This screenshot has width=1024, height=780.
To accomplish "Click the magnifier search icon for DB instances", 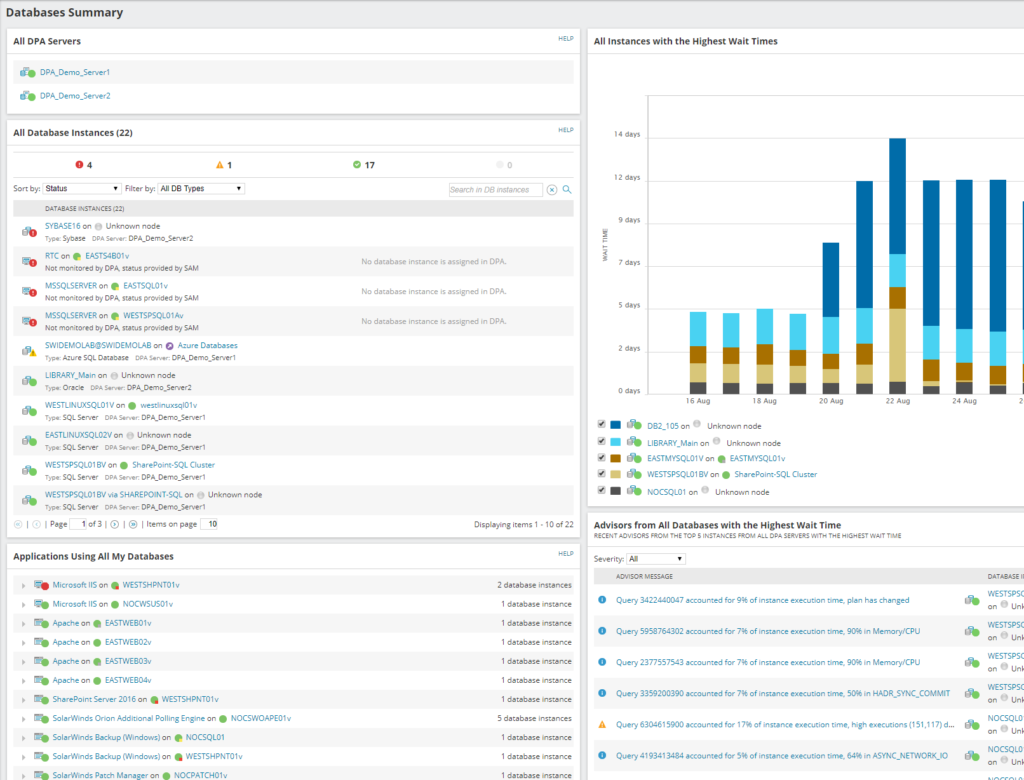I will pyautogui.click(x=567, y=189).
